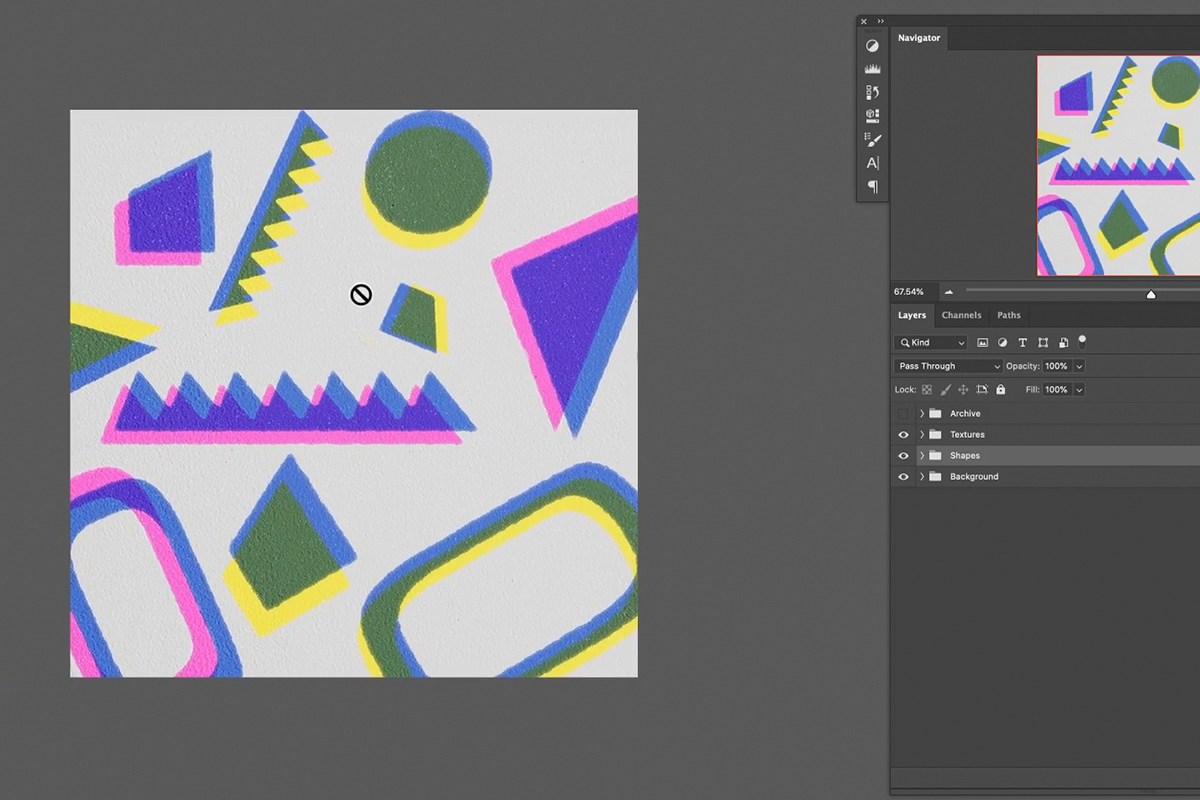Screen dimensions: 1200x800
Task: Switch to the Channels tab
Action: point(961,315)
